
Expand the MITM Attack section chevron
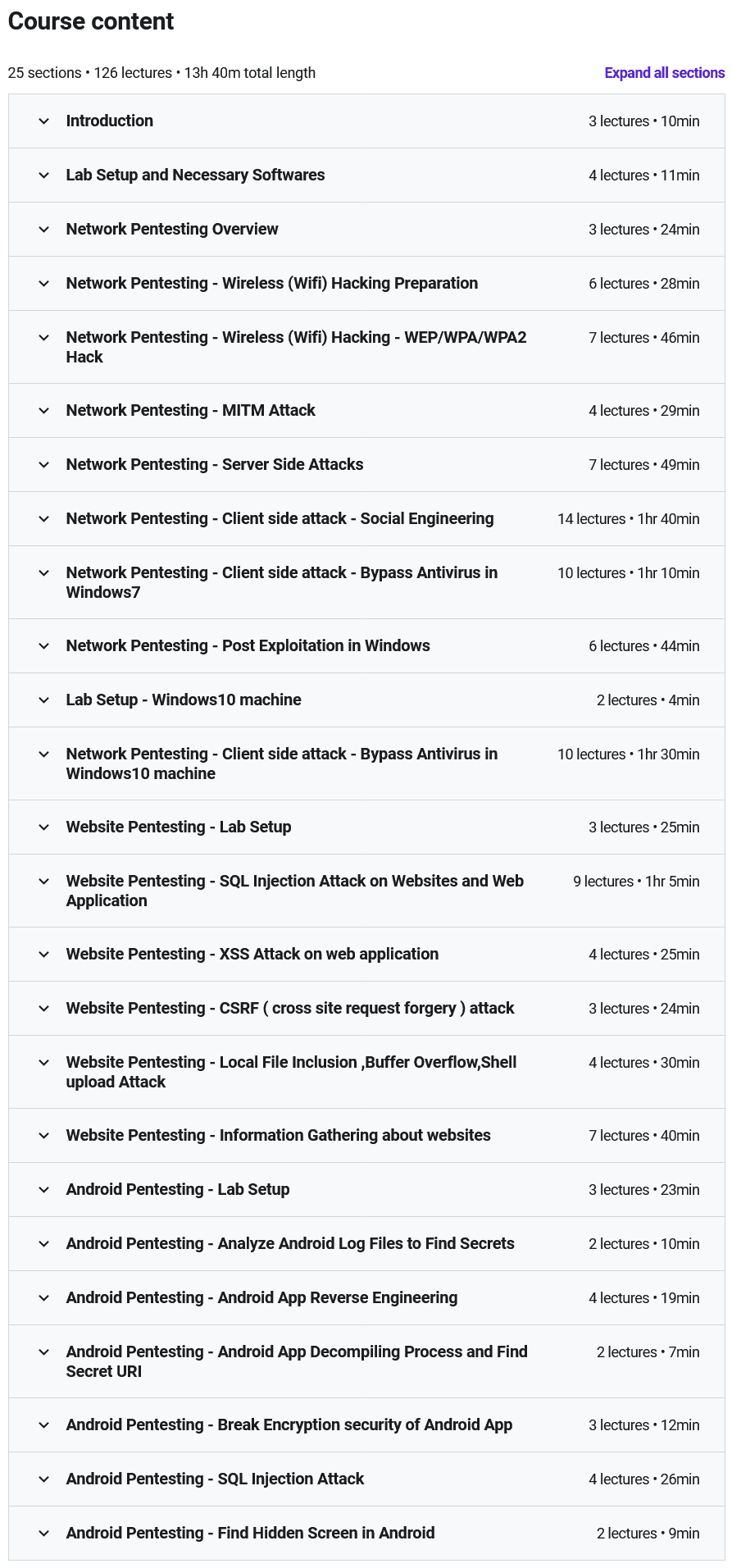click(44, 411)
